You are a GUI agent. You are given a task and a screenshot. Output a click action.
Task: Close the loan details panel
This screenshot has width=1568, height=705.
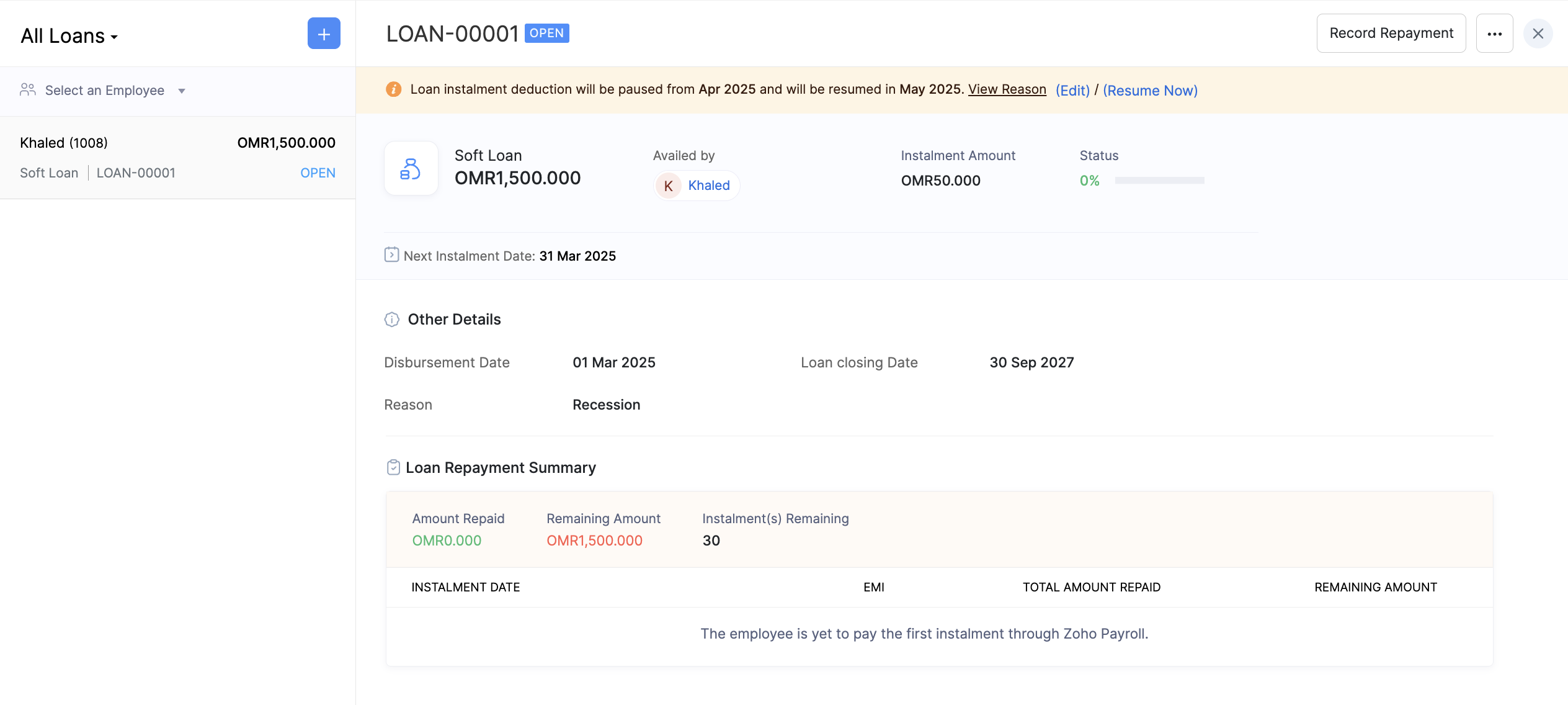coord(1538,34)
